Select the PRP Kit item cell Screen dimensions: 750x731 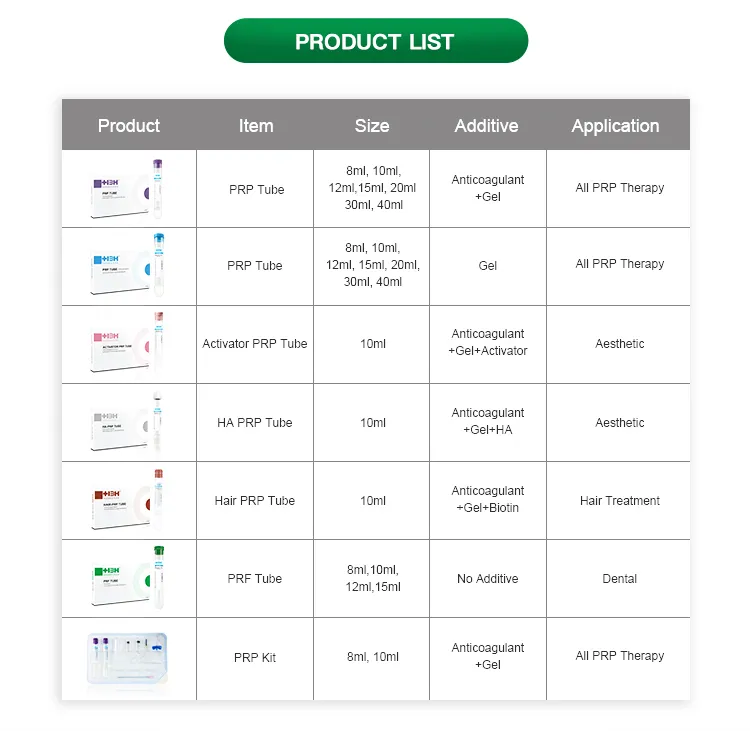255,657
